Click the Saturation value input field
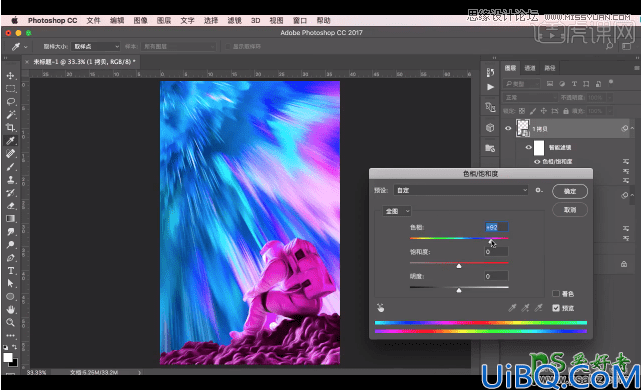 (x=496, y=252)
